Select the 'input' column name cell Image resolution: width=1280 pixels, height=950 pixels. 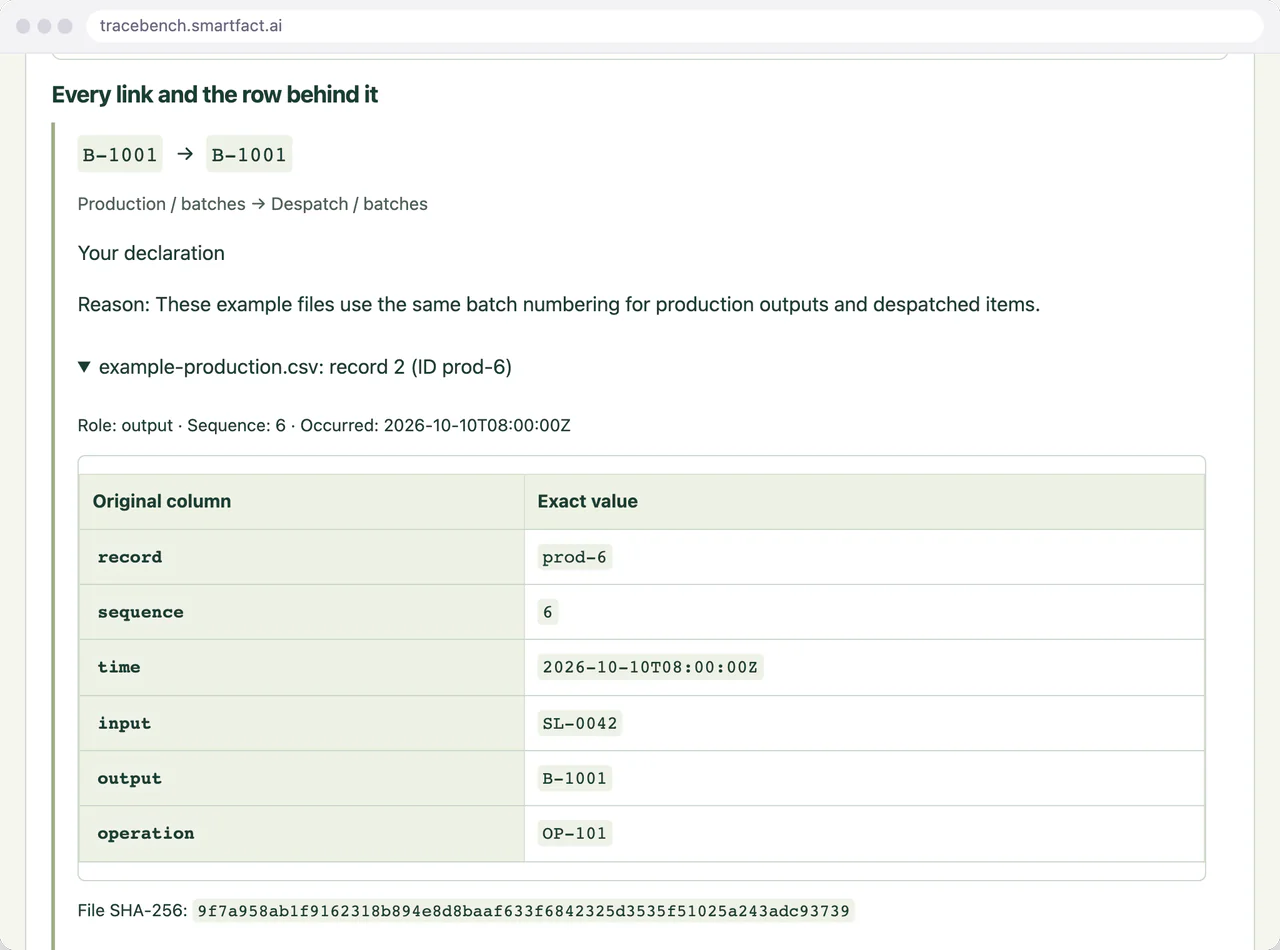[302, 723]
